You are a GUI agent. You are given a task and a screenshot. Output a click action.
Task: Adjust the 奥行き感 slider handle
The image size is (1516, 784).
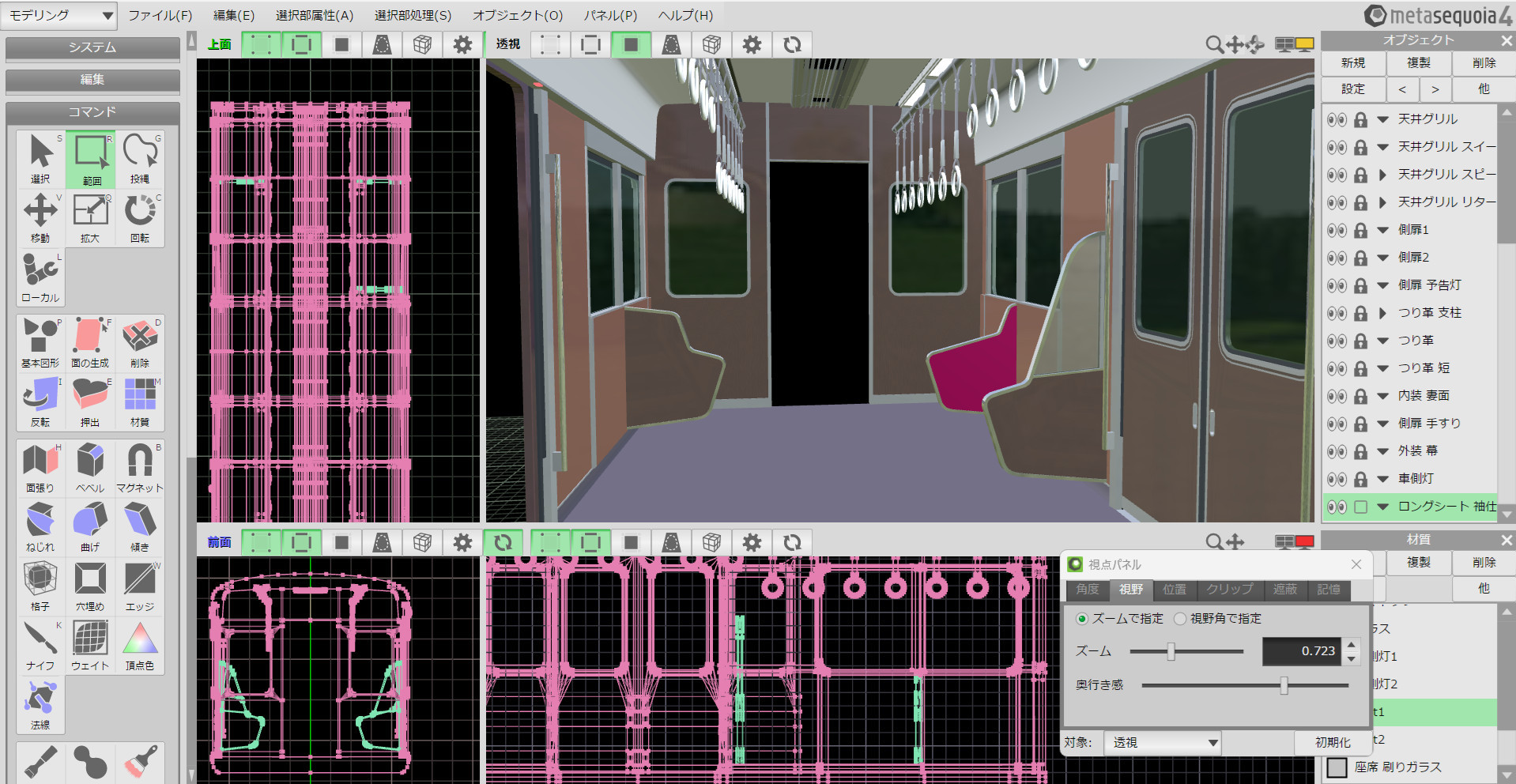[x=1284, y=685]
